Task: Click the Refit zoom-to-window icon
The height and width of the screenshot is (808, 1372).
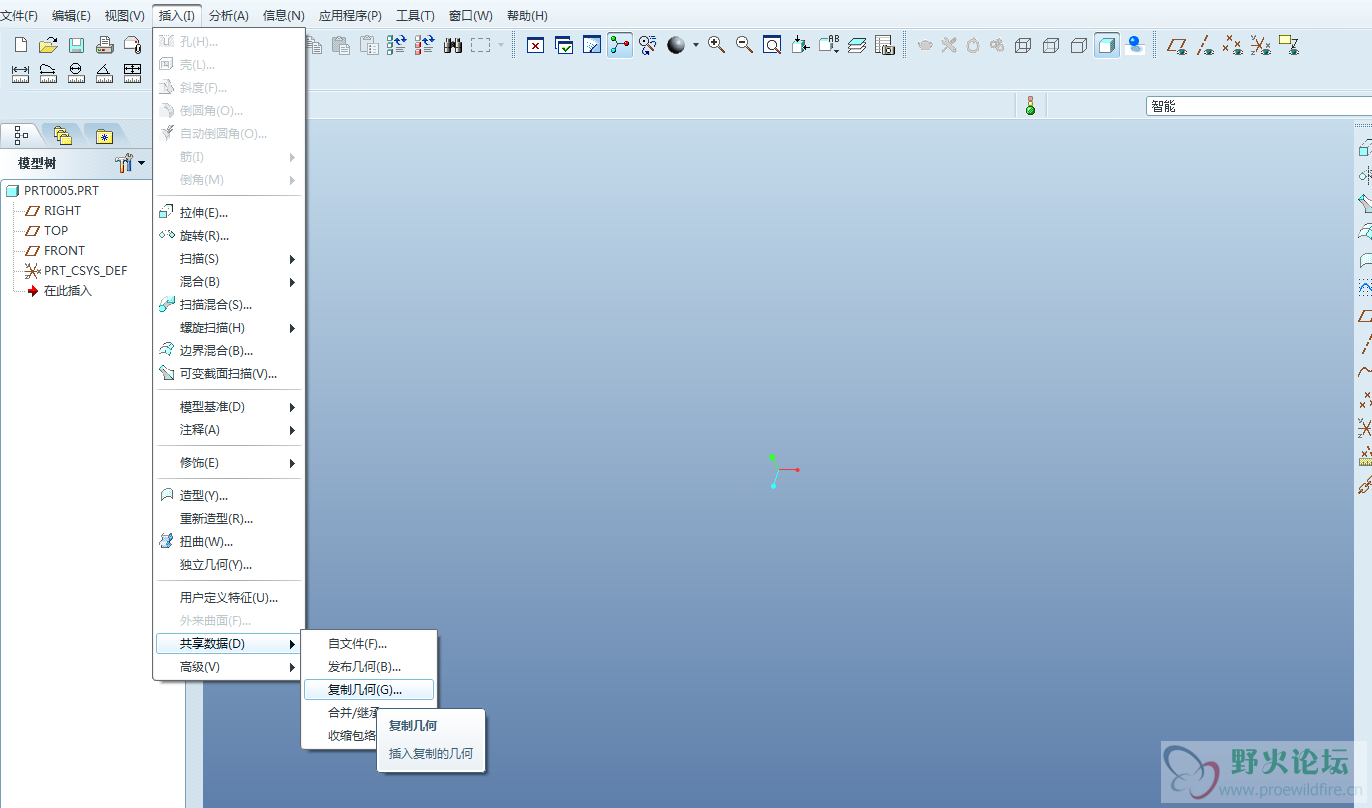Action: [x=772, y=45]
